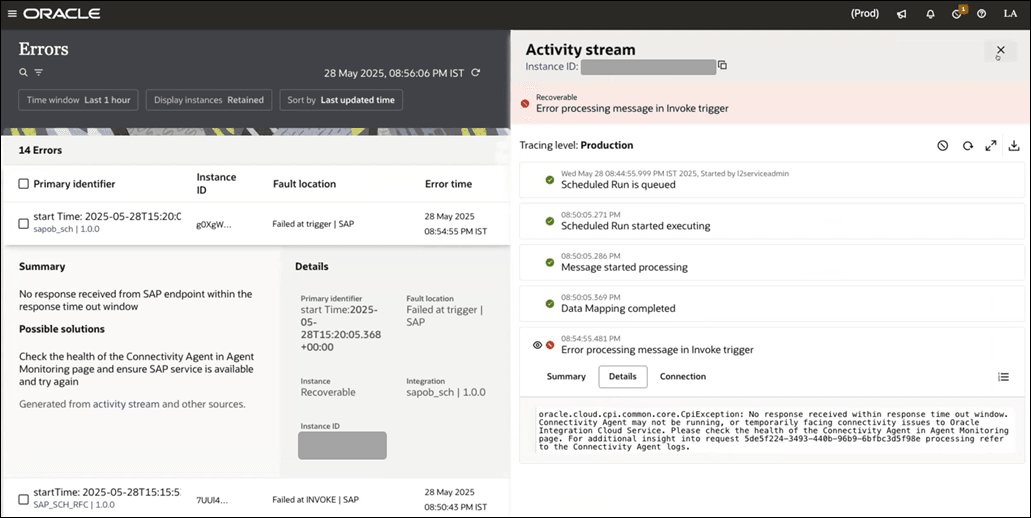1031x518 pixels.
Task: Open the Display instances Retained dropdown
Action: 209,100
